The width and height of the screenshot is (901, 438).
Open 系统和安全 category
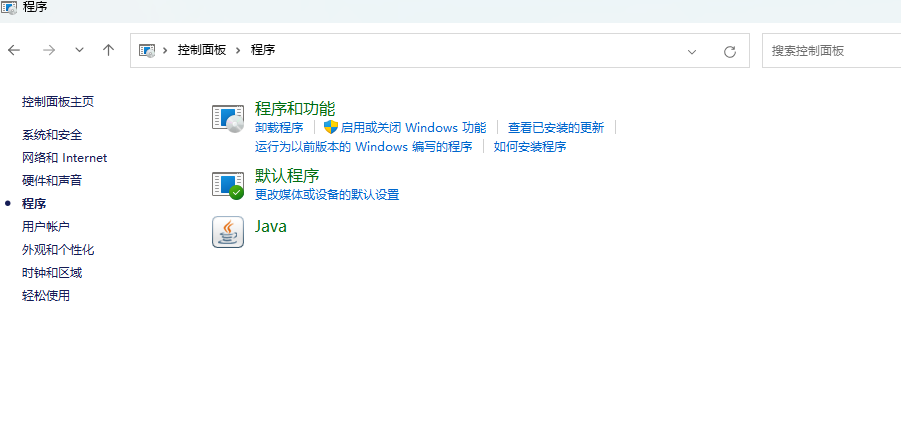pos(52,135)
